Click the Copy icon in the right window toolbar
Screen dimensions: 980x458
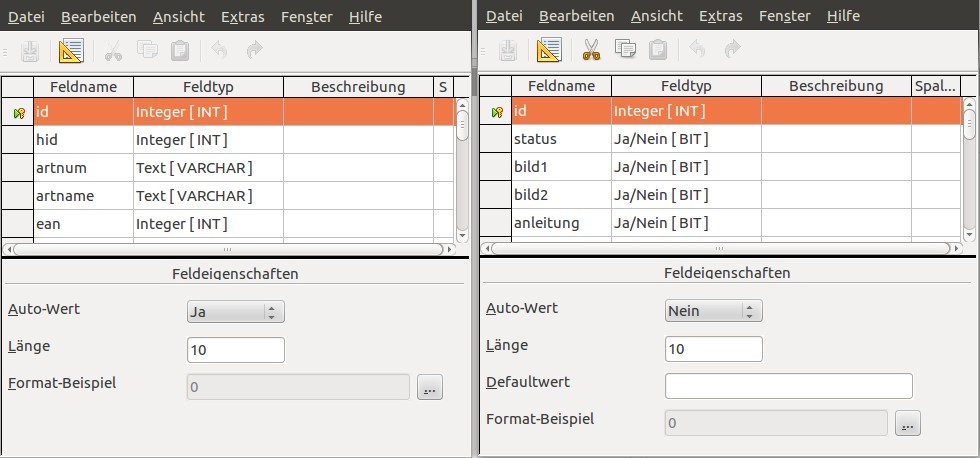625,49
